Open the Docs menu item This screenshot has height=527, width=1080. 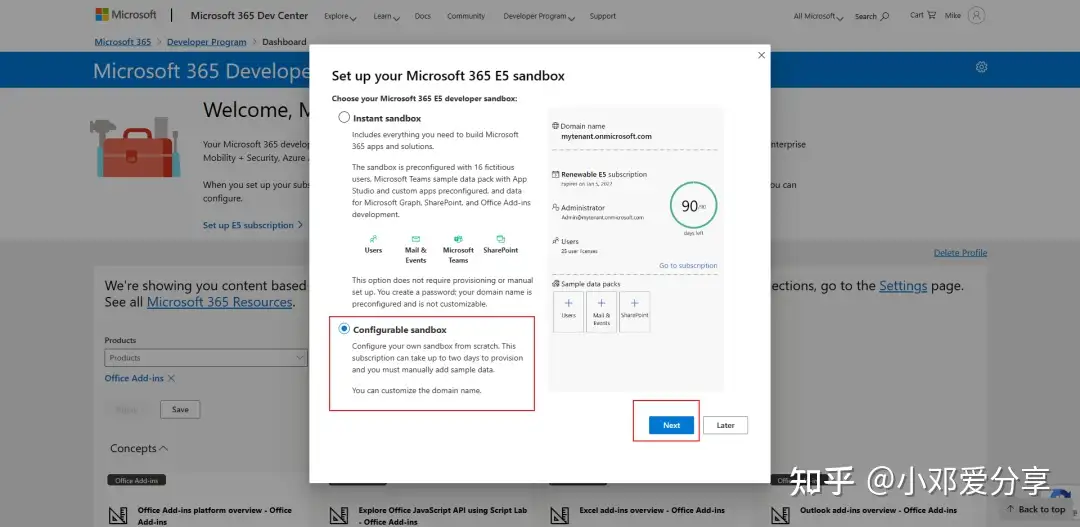pos(423,16)
